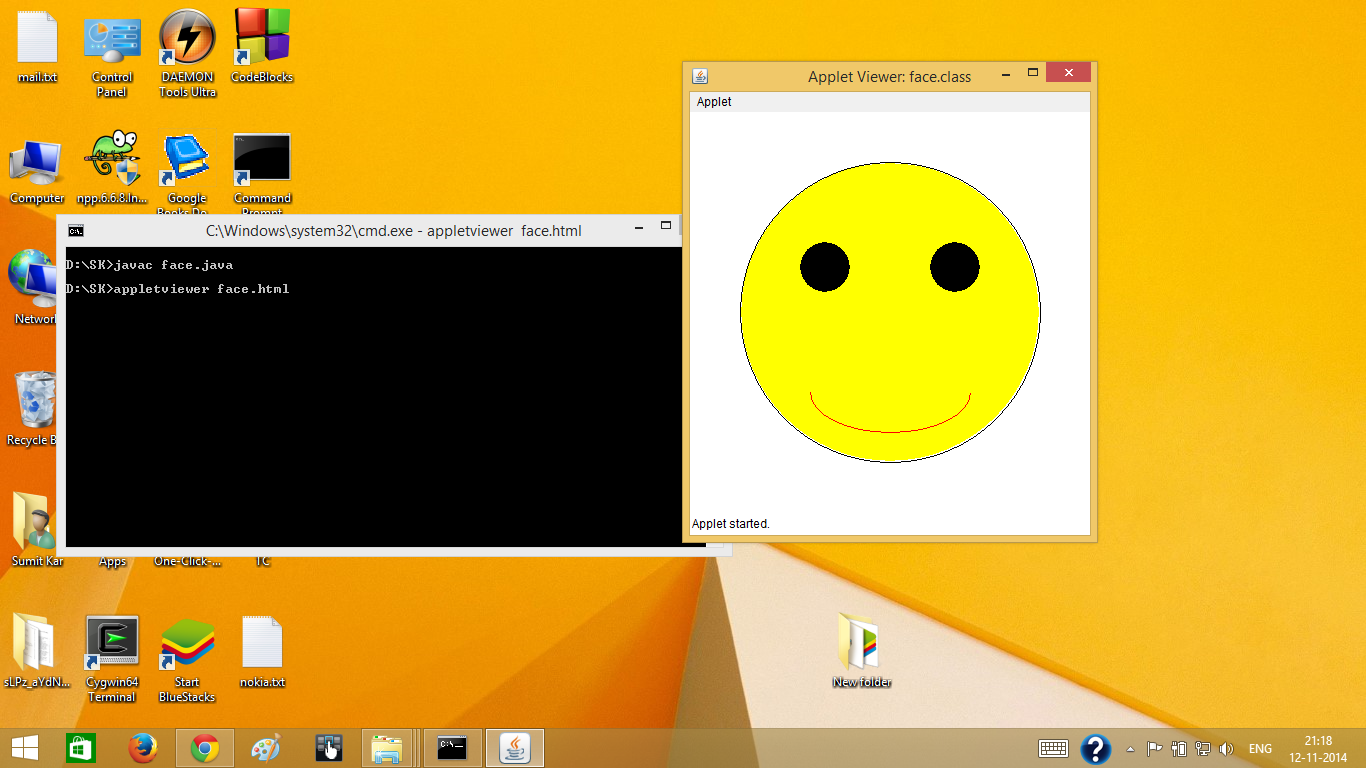Open the volume control via speaker icon

[1226, 748]
